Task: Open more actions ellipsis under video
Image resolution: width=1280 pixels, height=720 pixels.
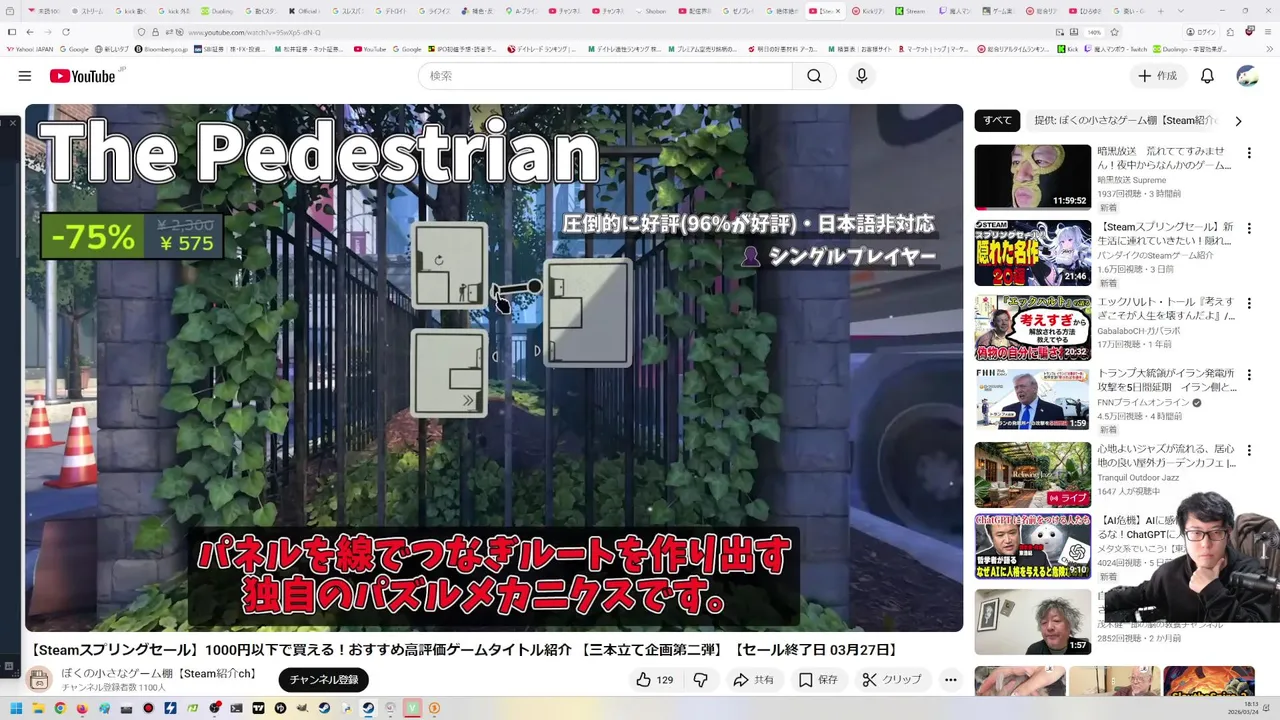Action: point(951,680)
